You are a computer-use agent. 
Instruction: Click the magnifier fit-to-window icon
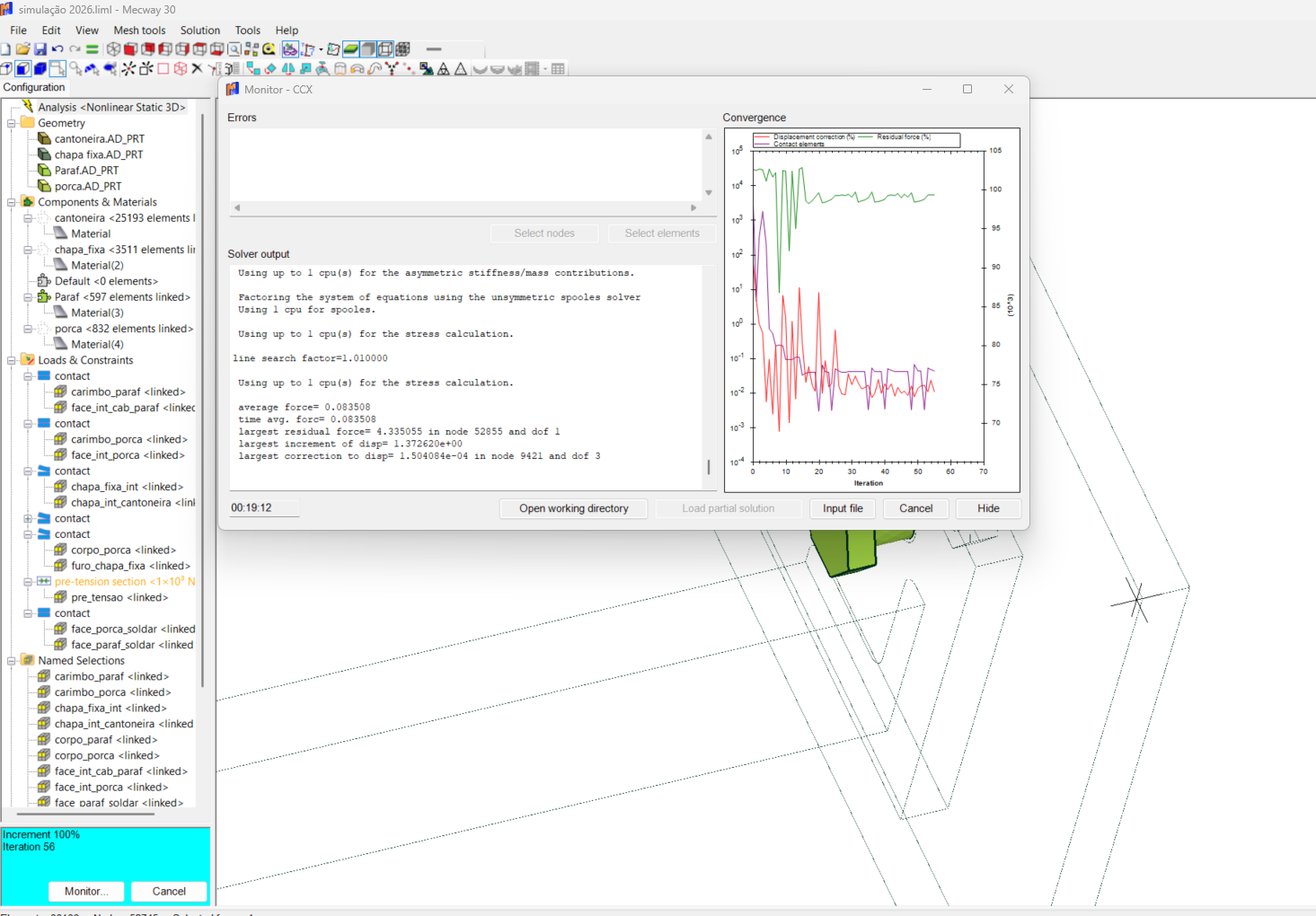click(234, 49)
